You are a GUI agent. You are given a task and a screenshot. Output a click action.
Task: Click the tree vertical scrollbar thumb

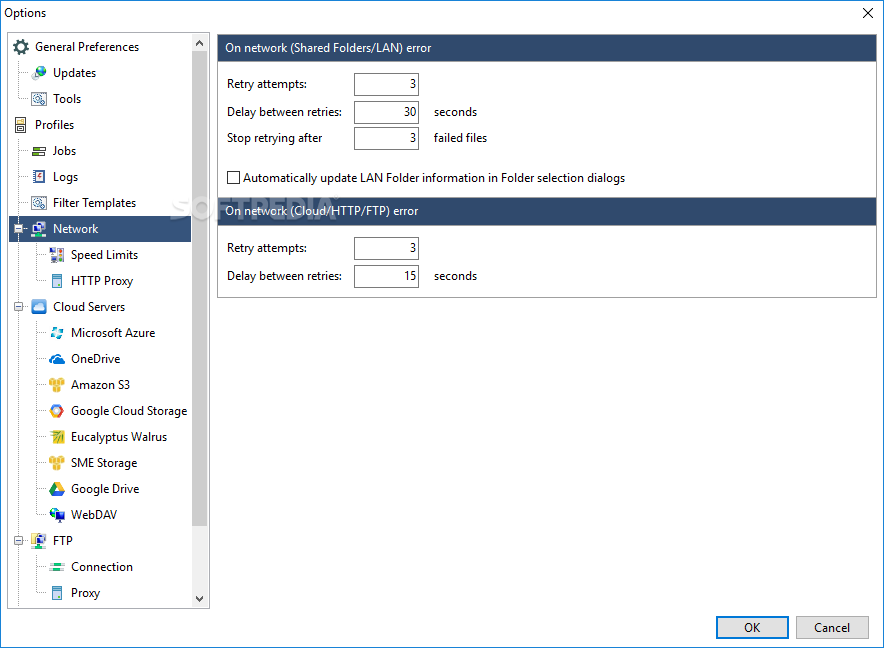(x=200, y=288)
